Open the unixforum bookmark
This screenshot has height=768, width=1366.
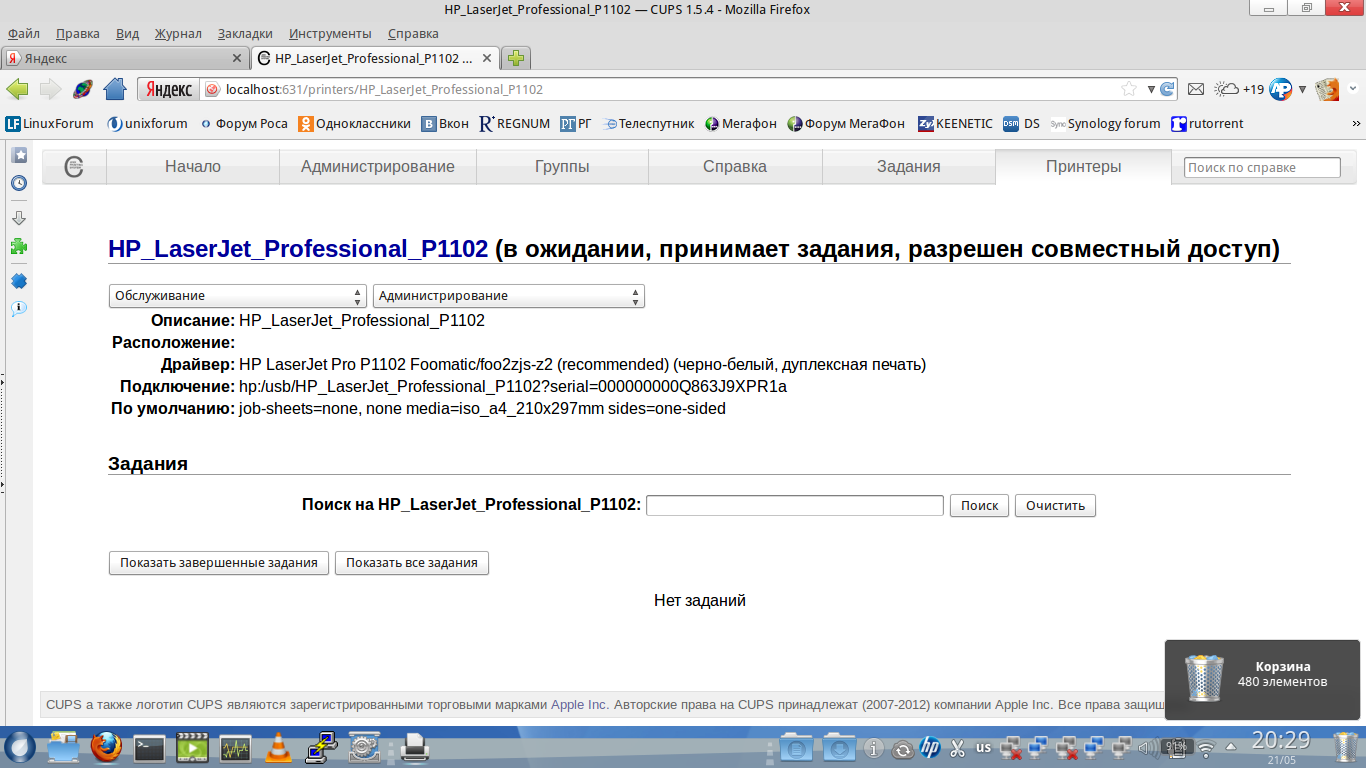pyautogui.click(x=148, y=124)
